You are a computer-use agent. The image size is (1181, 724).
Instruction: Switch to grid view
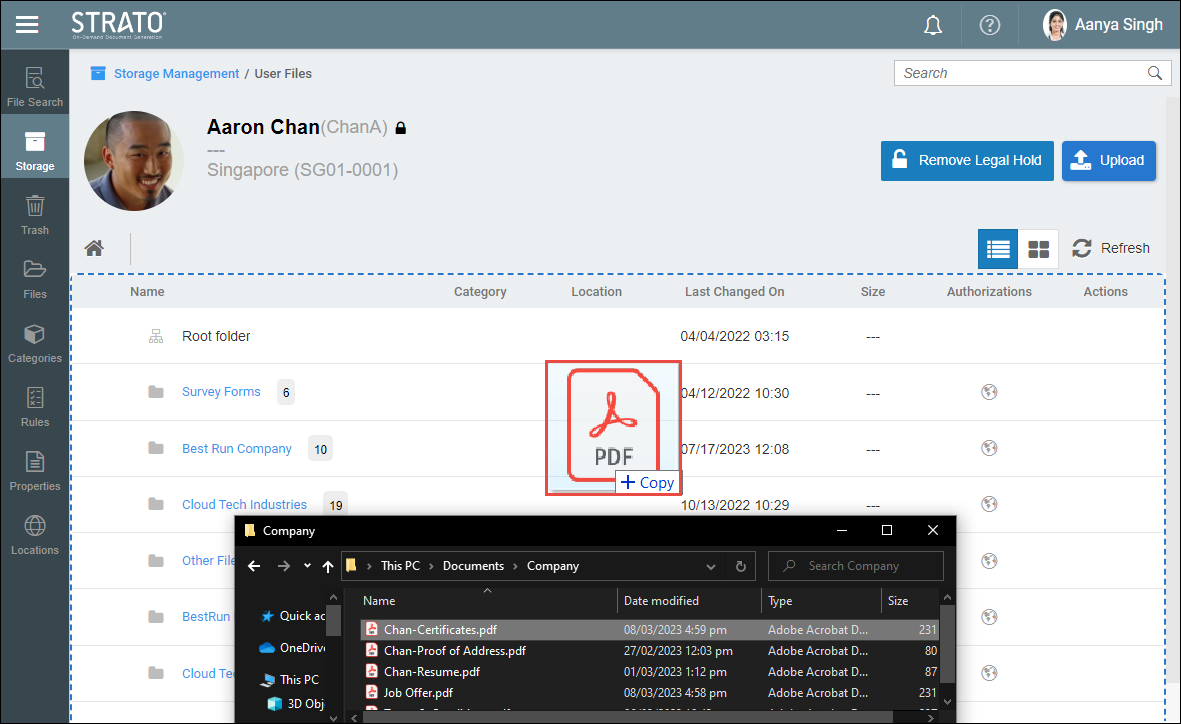click(x=1039, y=249)
